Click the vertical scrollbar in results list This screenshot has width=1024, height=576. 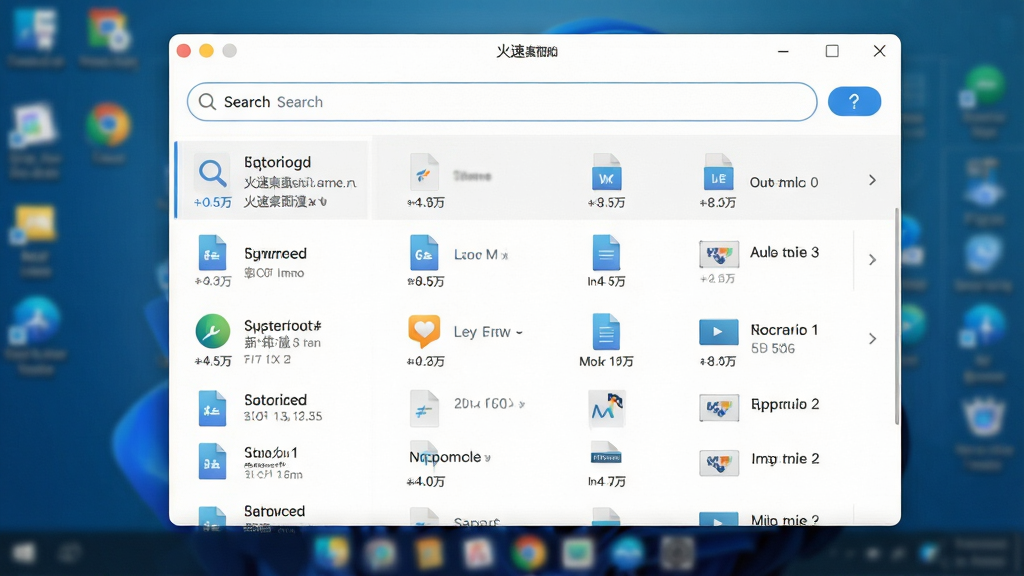(x=897, y=317)
